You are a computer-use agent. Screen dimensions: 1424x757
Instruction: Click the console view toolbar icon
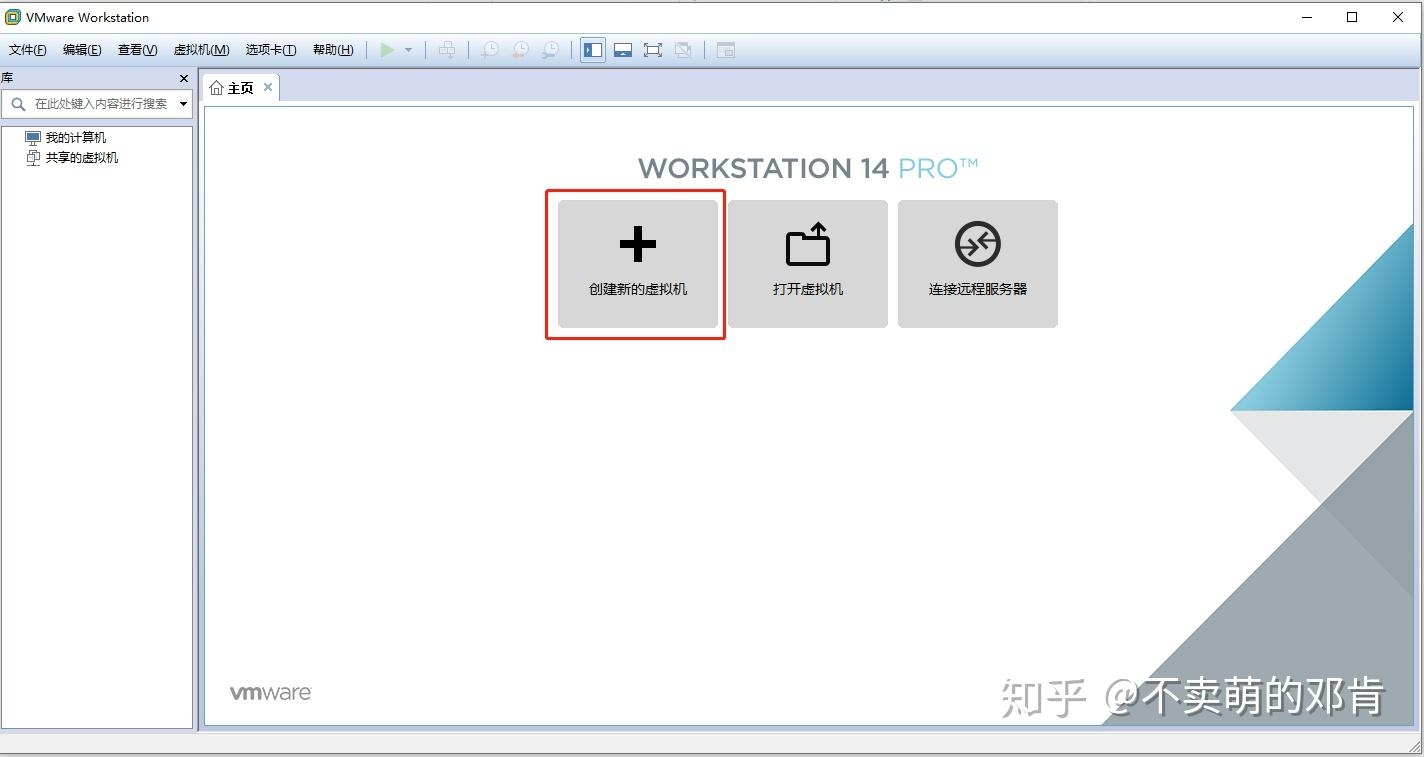(726, 49)
